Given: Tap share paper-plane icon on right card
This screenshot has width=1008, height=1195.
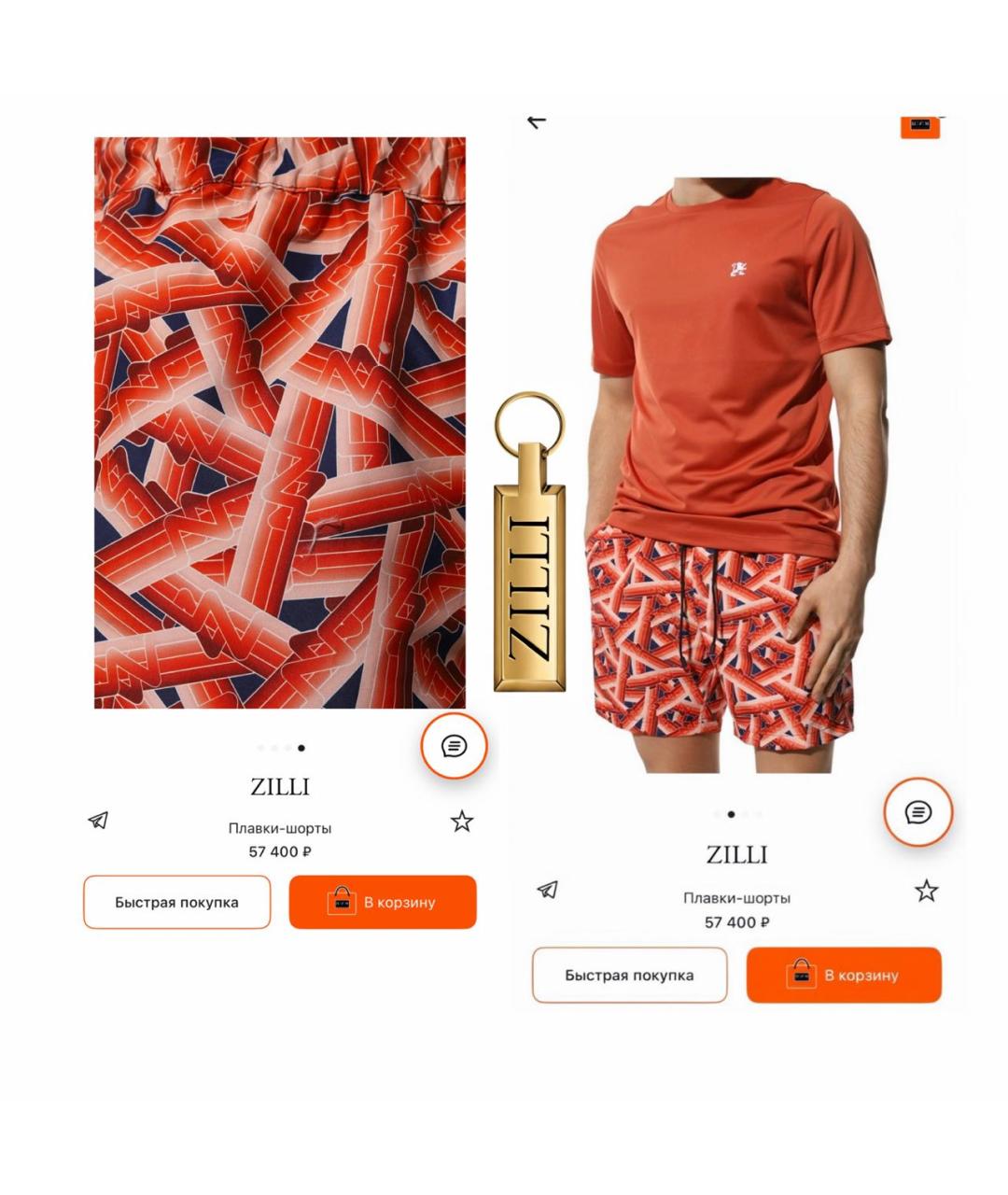Looking at the screenshot, I should [x=548, y=890].
